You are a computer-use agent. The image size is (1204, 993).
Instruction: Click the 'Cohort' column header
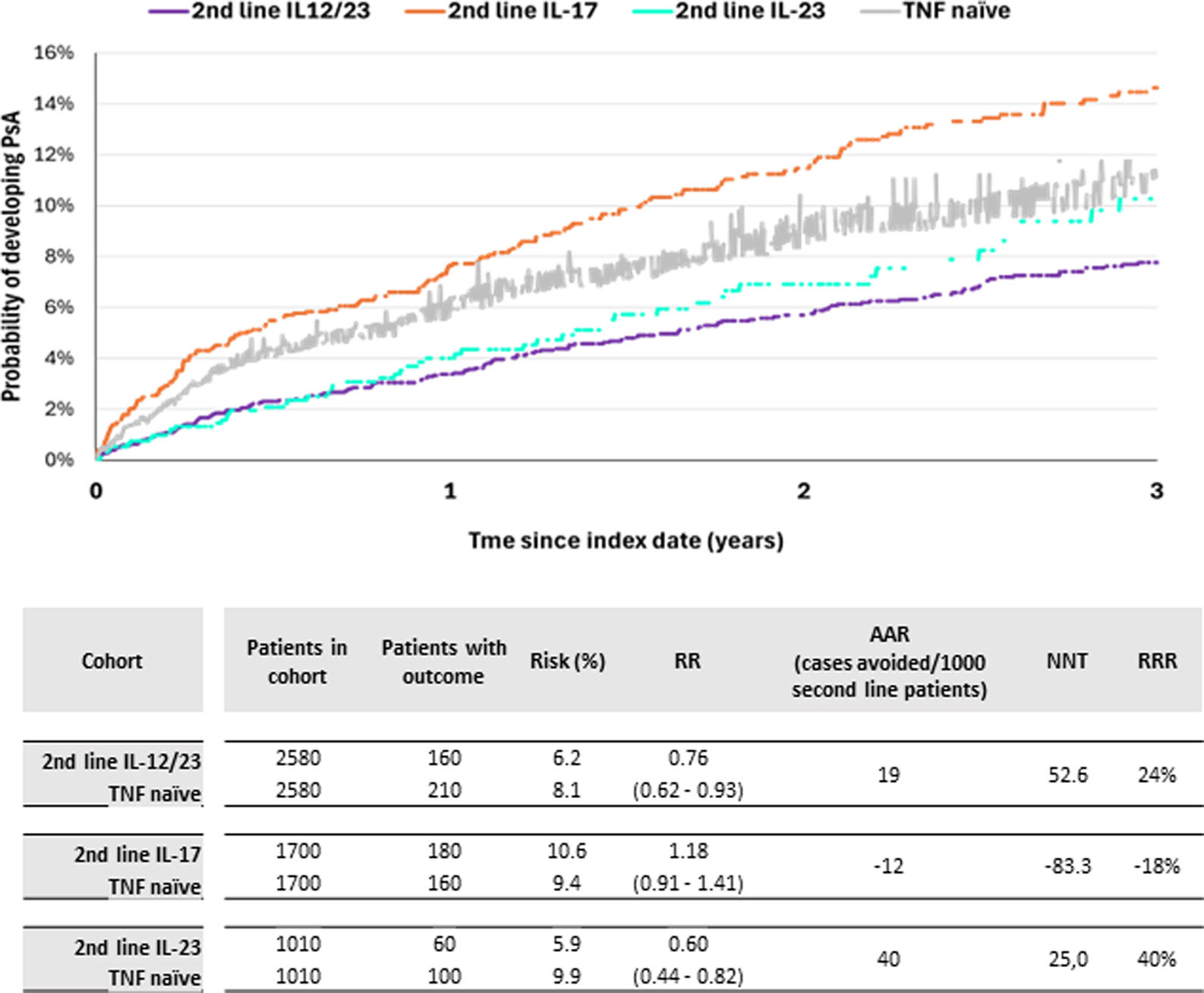pos(112,660)
